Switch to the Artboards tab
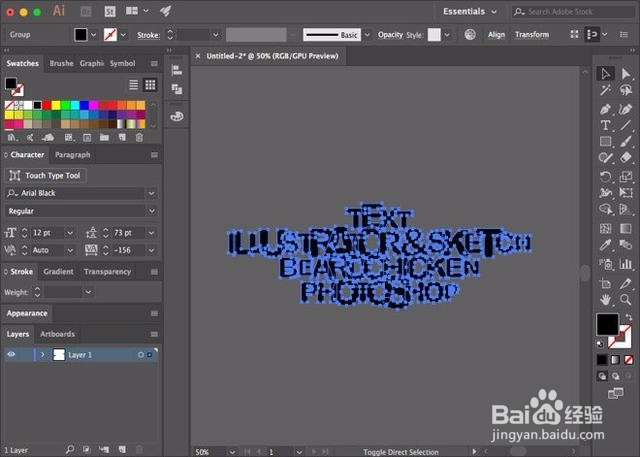Viewport: 640px width, 457px height. pos(58,334)
